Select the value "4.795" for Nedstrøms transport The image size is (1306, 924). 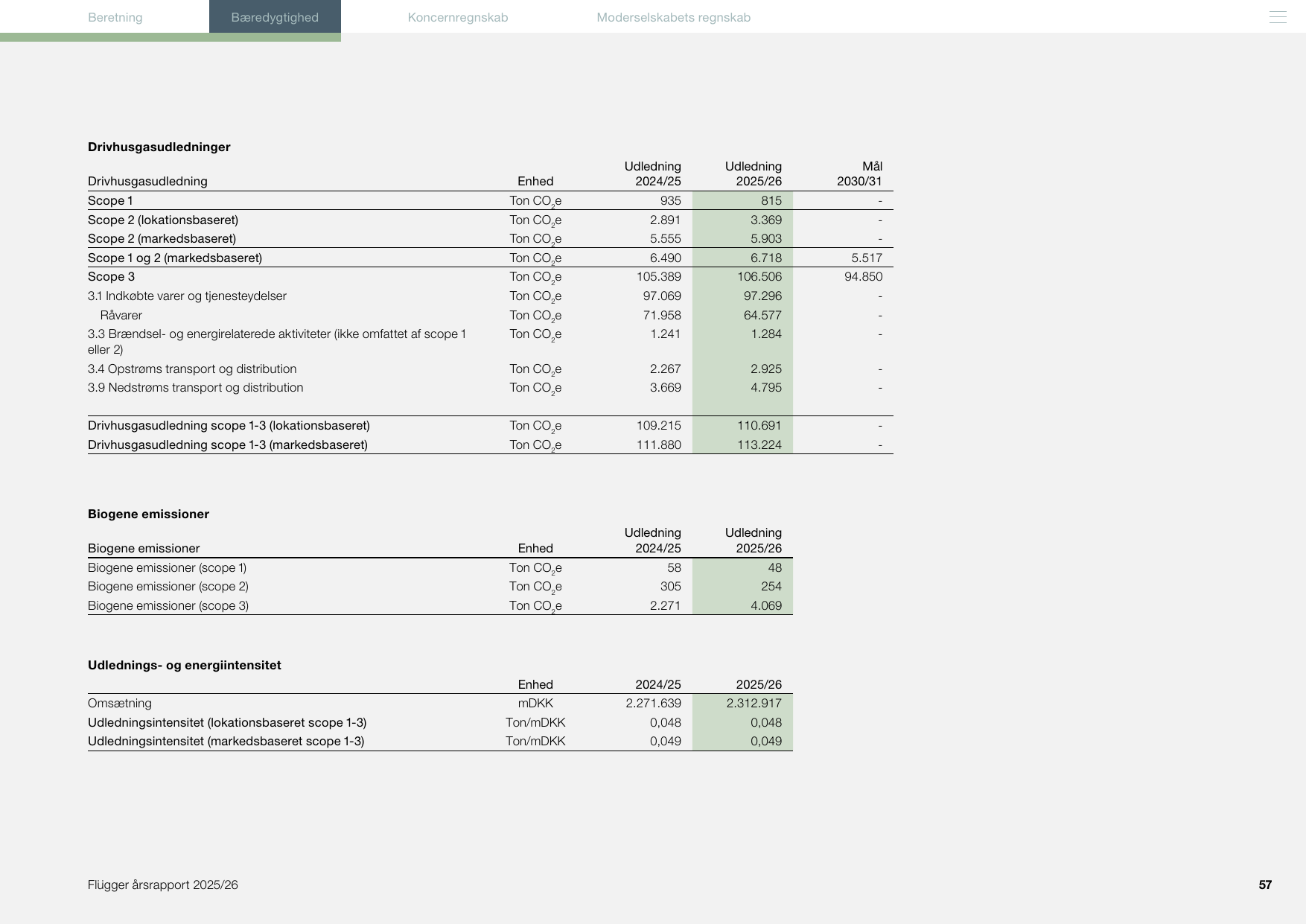pyautogui.click(x=766, y=387)
